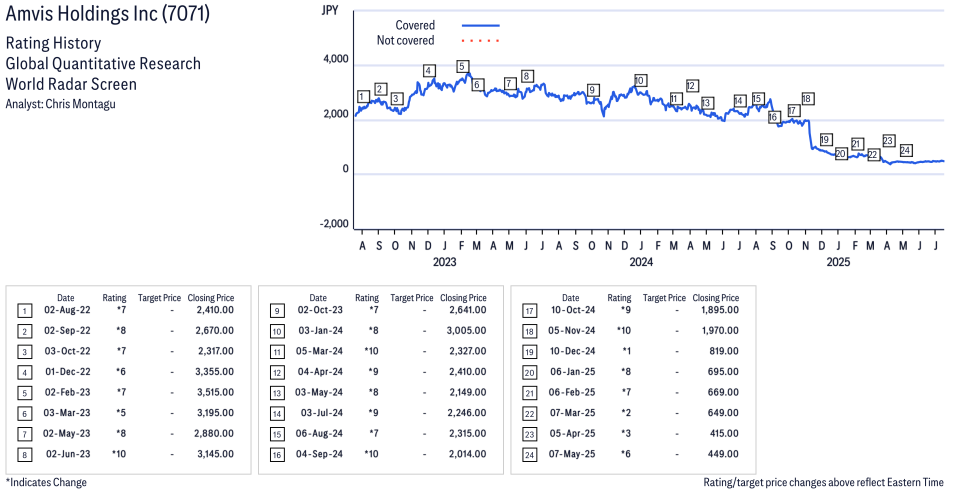Viewport: 955px width, 489px height.
Task: Click chart marker 16 on the chart
Action: tap(774, 117)
